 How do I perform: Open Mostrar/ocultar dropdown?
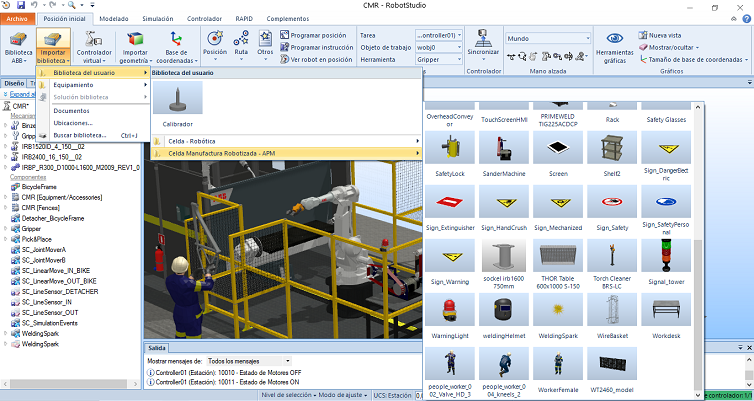[x=669, y=47]
